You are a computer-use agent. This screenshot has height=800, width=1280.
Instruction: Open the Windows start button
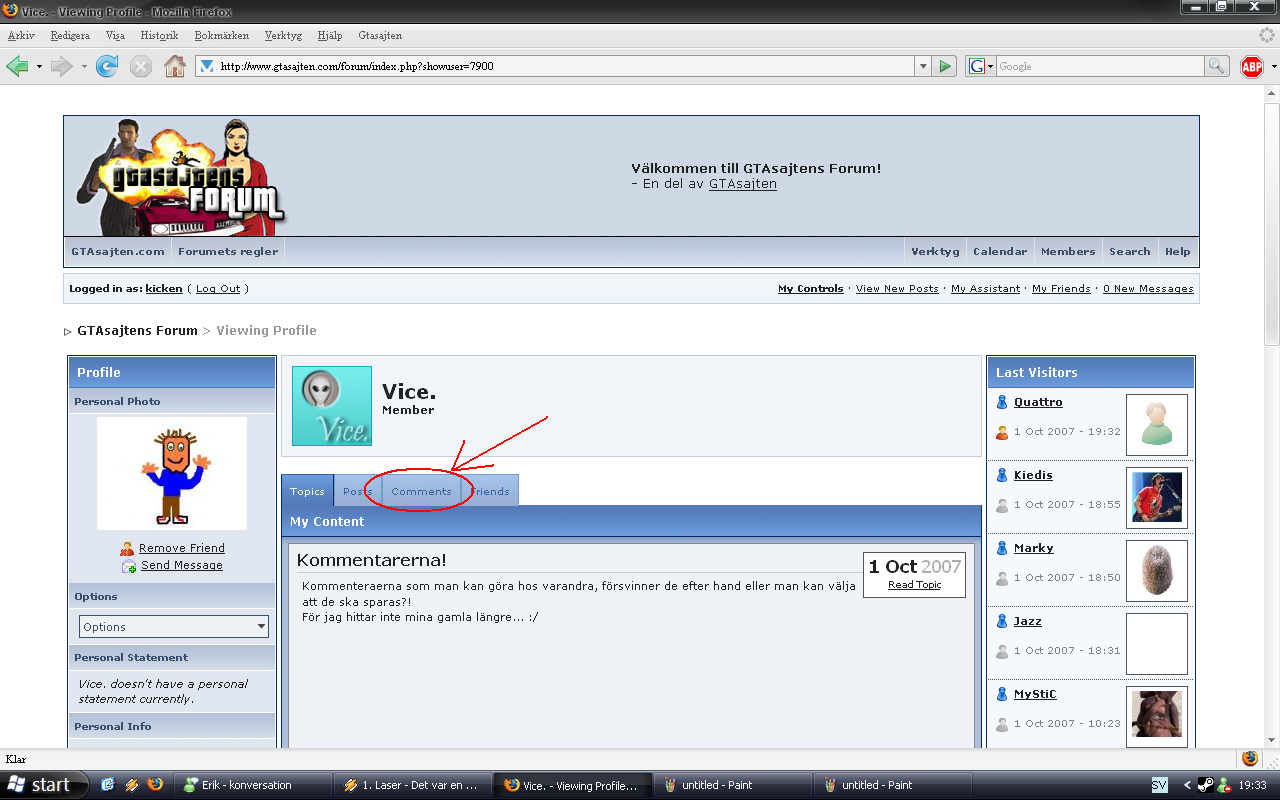42,785
